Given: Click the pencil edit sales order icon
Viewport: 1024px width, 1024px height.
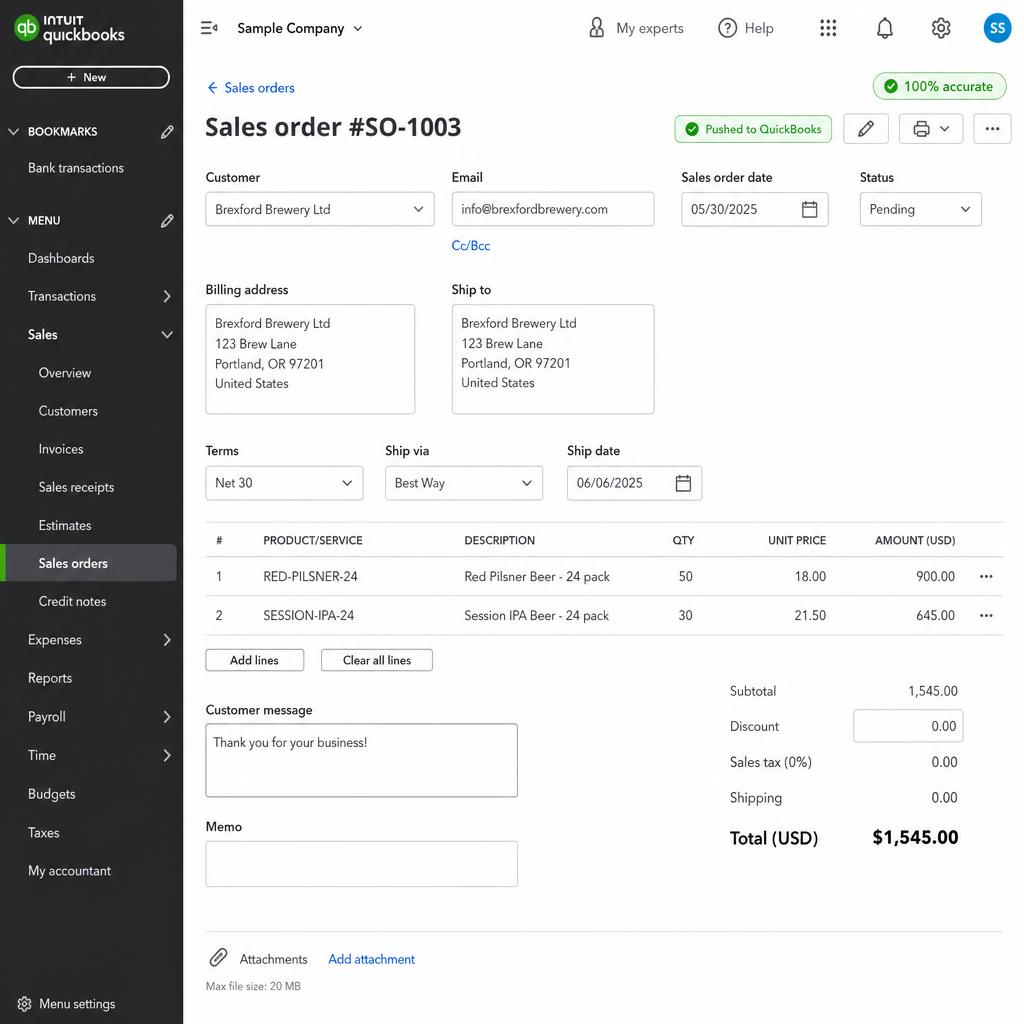Looking at the screenshot, I should point(865,129).
